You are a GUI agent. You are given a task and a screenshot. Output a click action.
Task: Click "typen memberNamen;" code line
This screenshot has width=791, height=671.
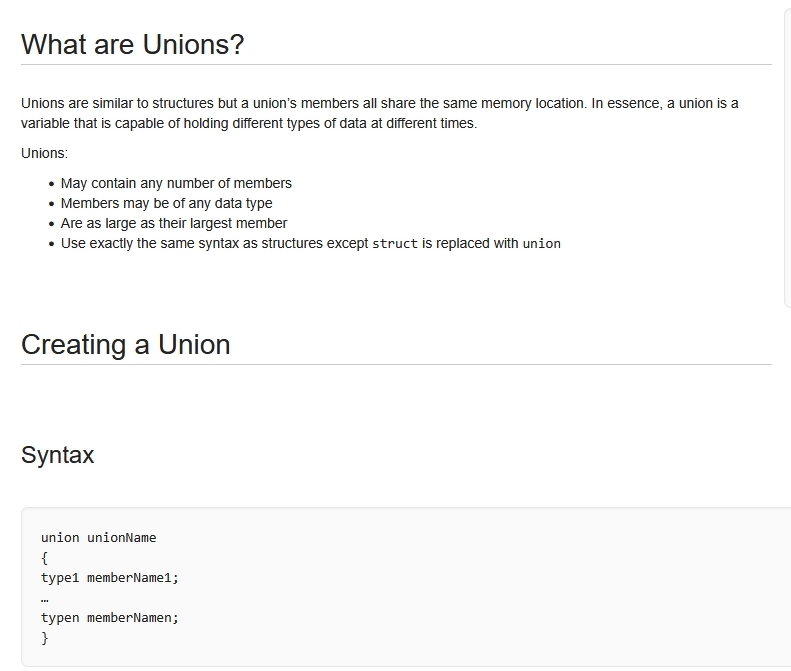pos(109,617)
